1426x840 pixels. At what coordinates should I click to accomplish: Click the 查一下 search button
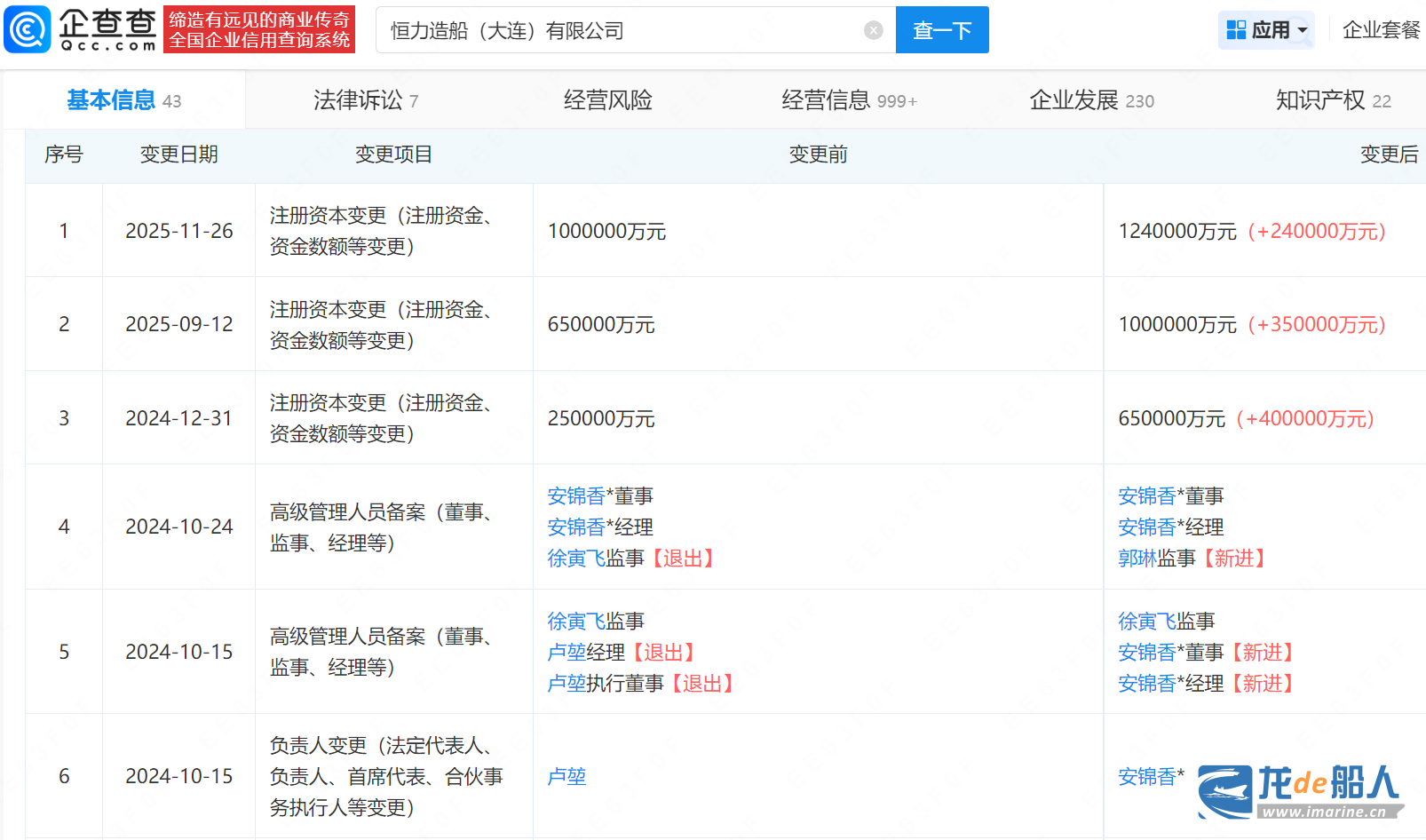click(x=941, y=30)
